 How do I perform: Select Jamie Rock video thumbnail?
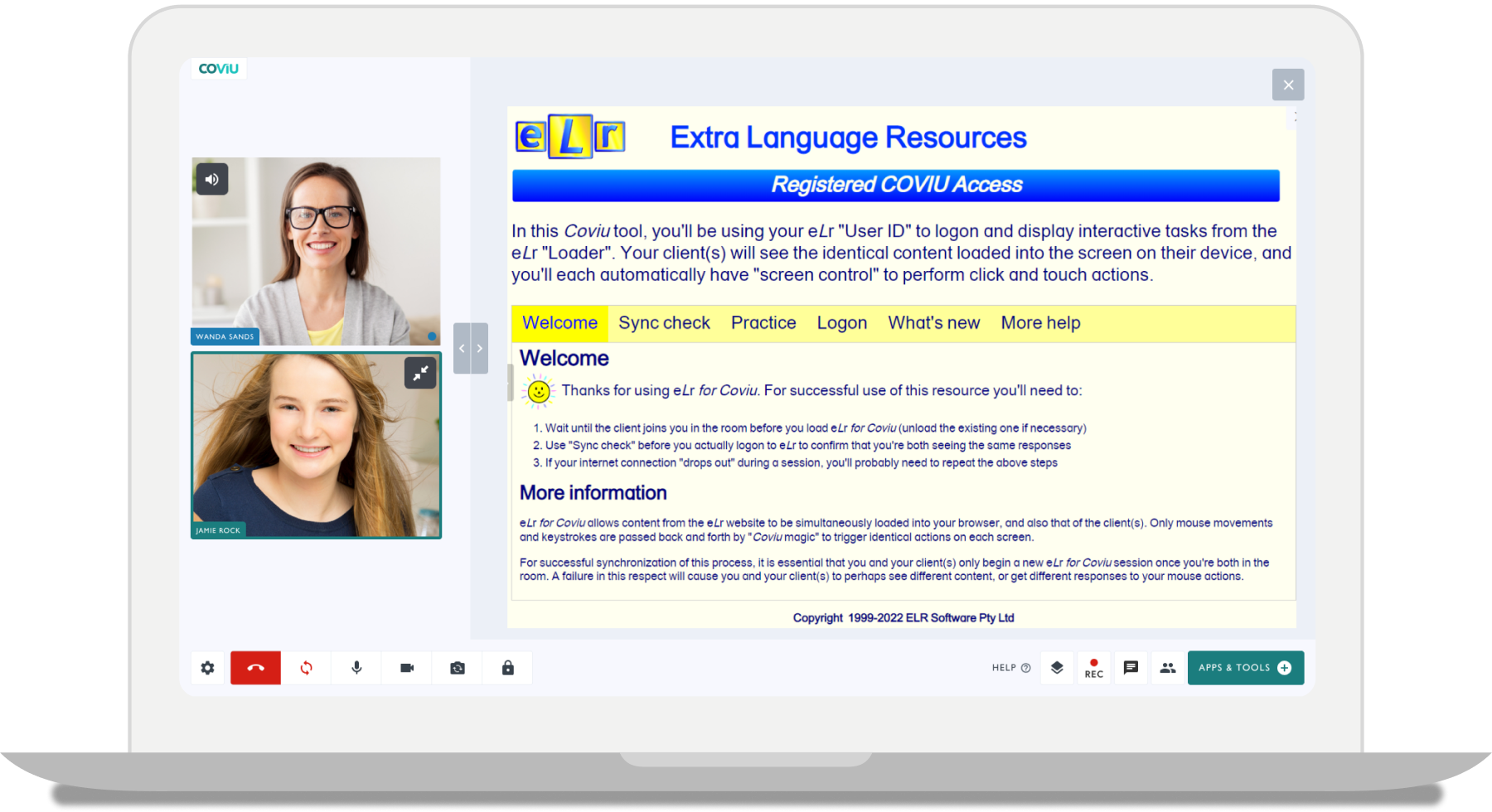[x=316, y=445]
